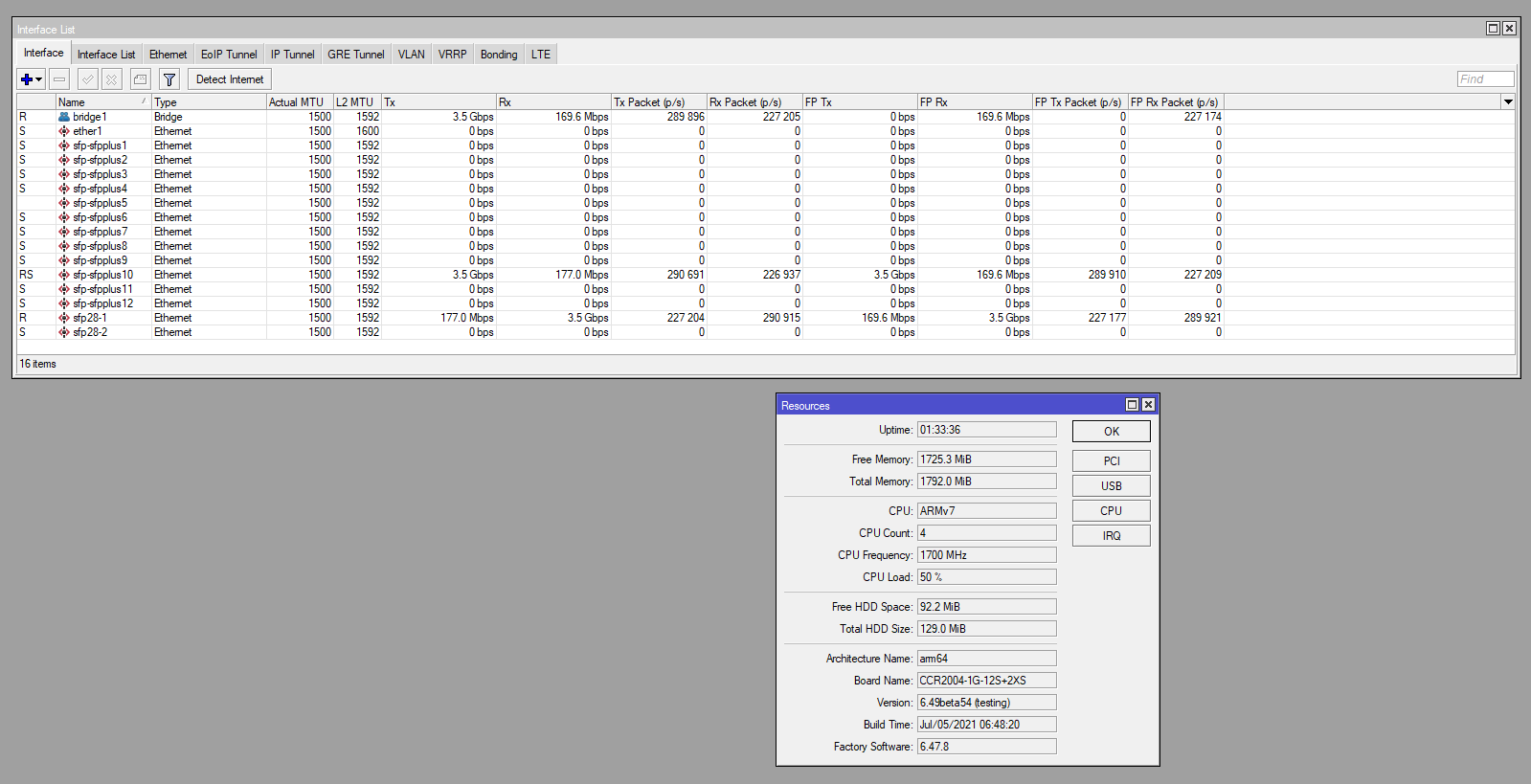Screen dimensions: 1531x784
Task: Open the LTE tab
Action: click(x=541, y=55)
